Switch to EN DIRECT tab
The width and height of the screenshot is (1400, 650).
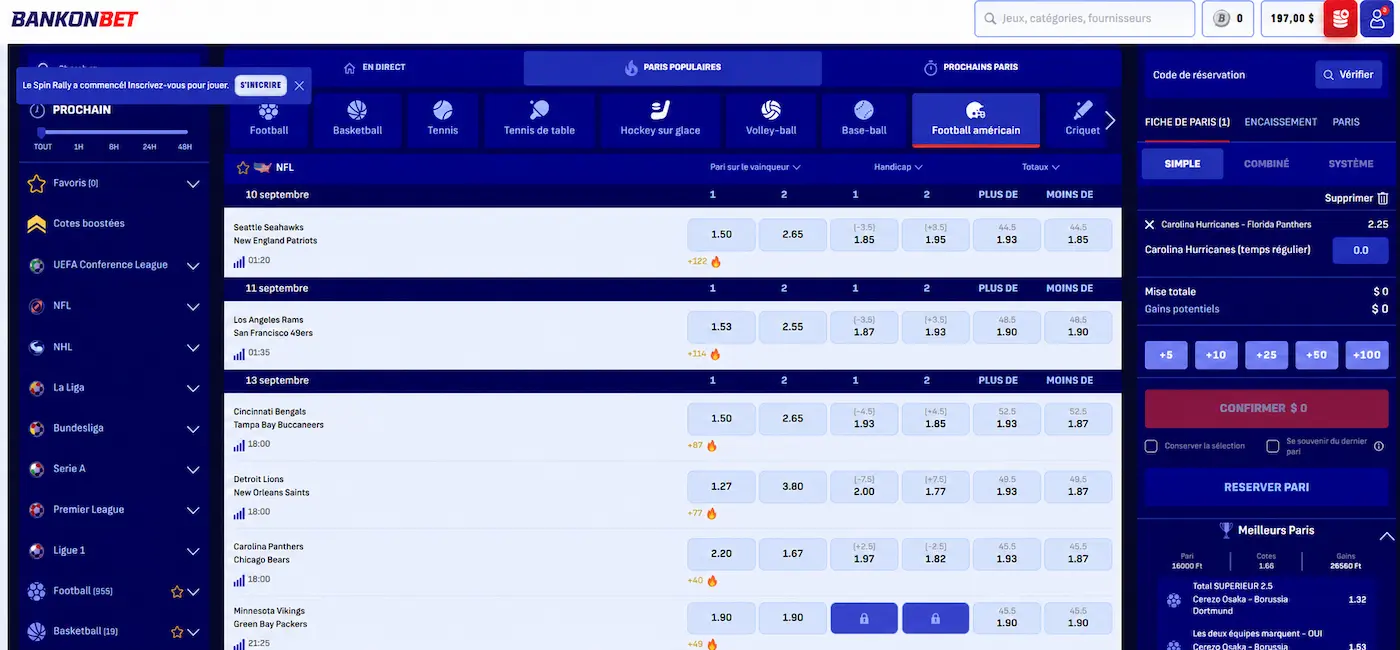click(374, 68)
